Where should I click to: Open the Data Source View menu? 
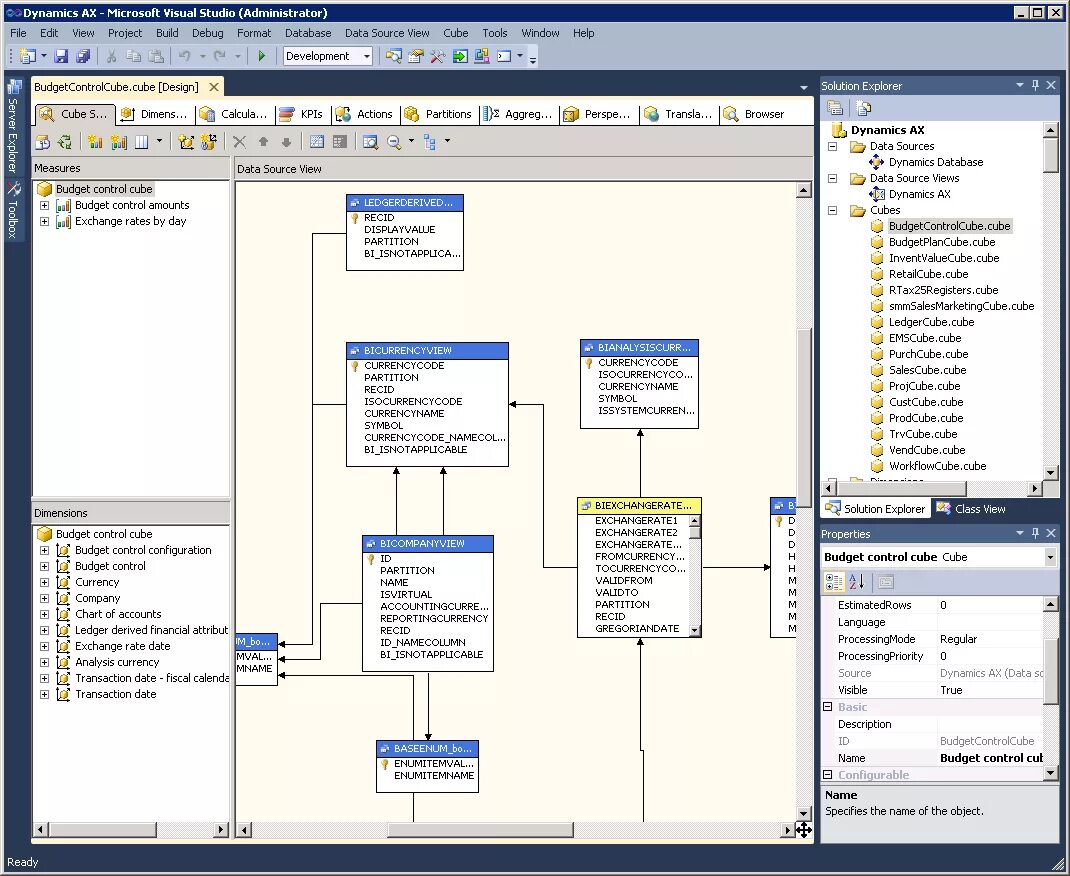pos(387,33)
